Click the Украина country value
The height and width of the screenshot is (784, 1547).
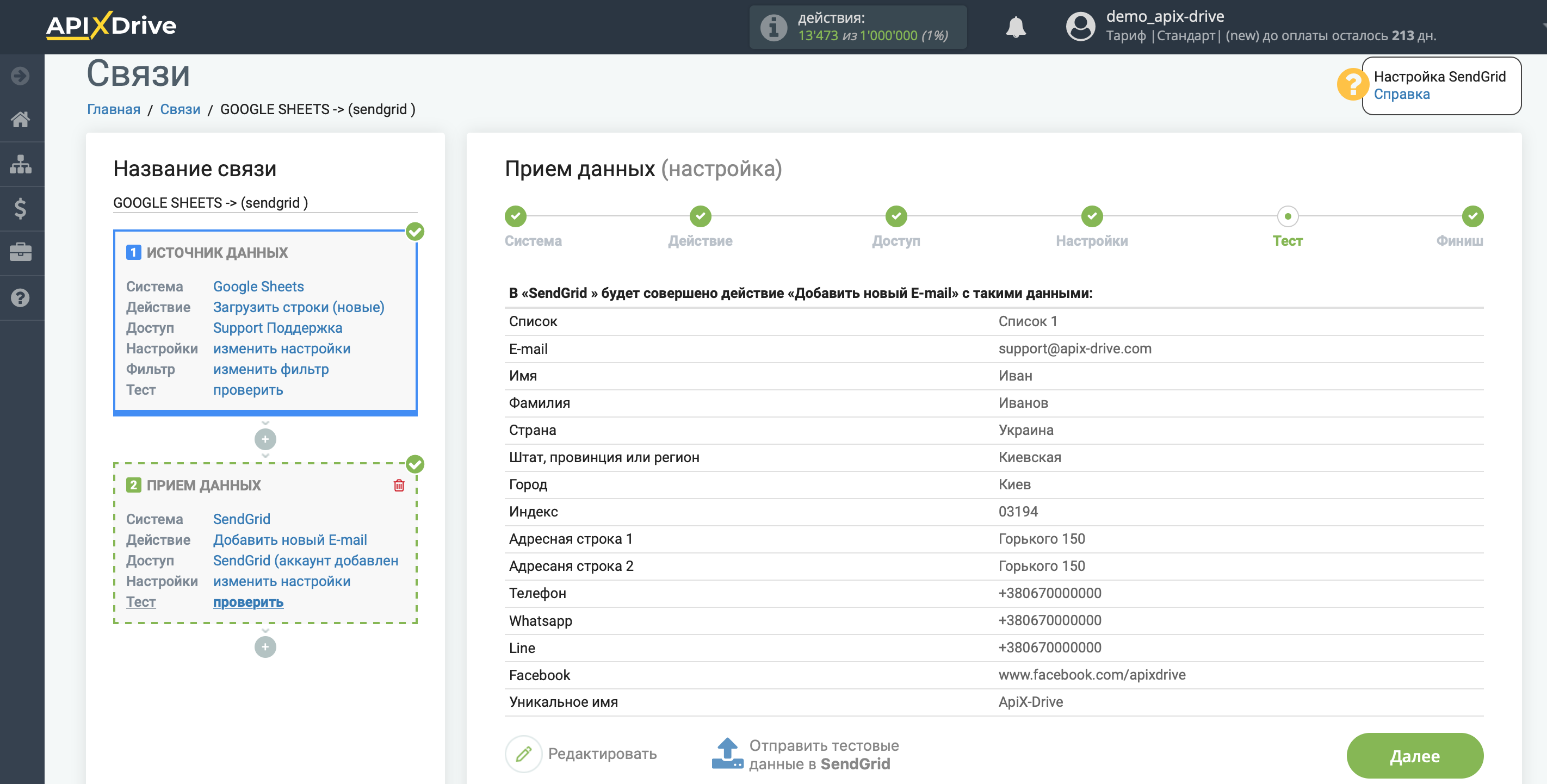[1026, 430]
